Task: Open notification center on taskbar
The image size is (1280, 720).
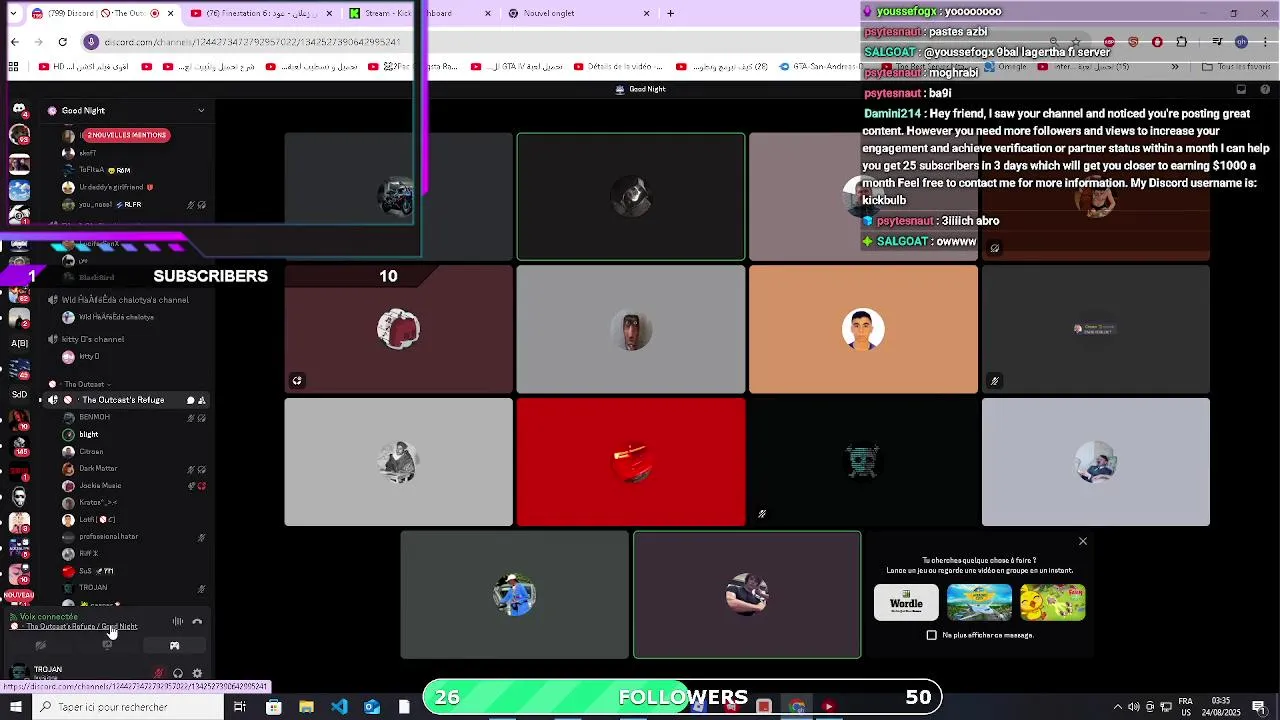Action: pyautogui.click(x=1259, y=707)
